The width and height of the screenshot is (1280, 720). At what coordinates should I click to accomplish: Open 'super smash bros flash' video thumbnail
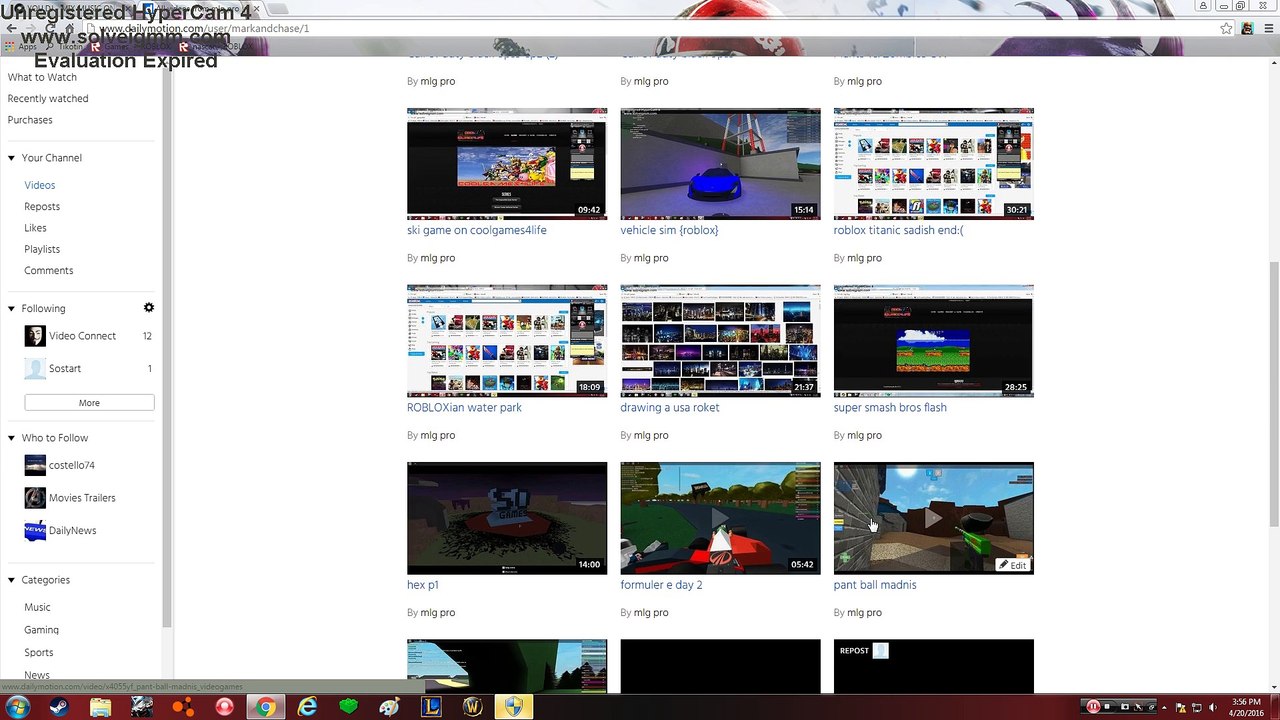[x=934, y=341]
